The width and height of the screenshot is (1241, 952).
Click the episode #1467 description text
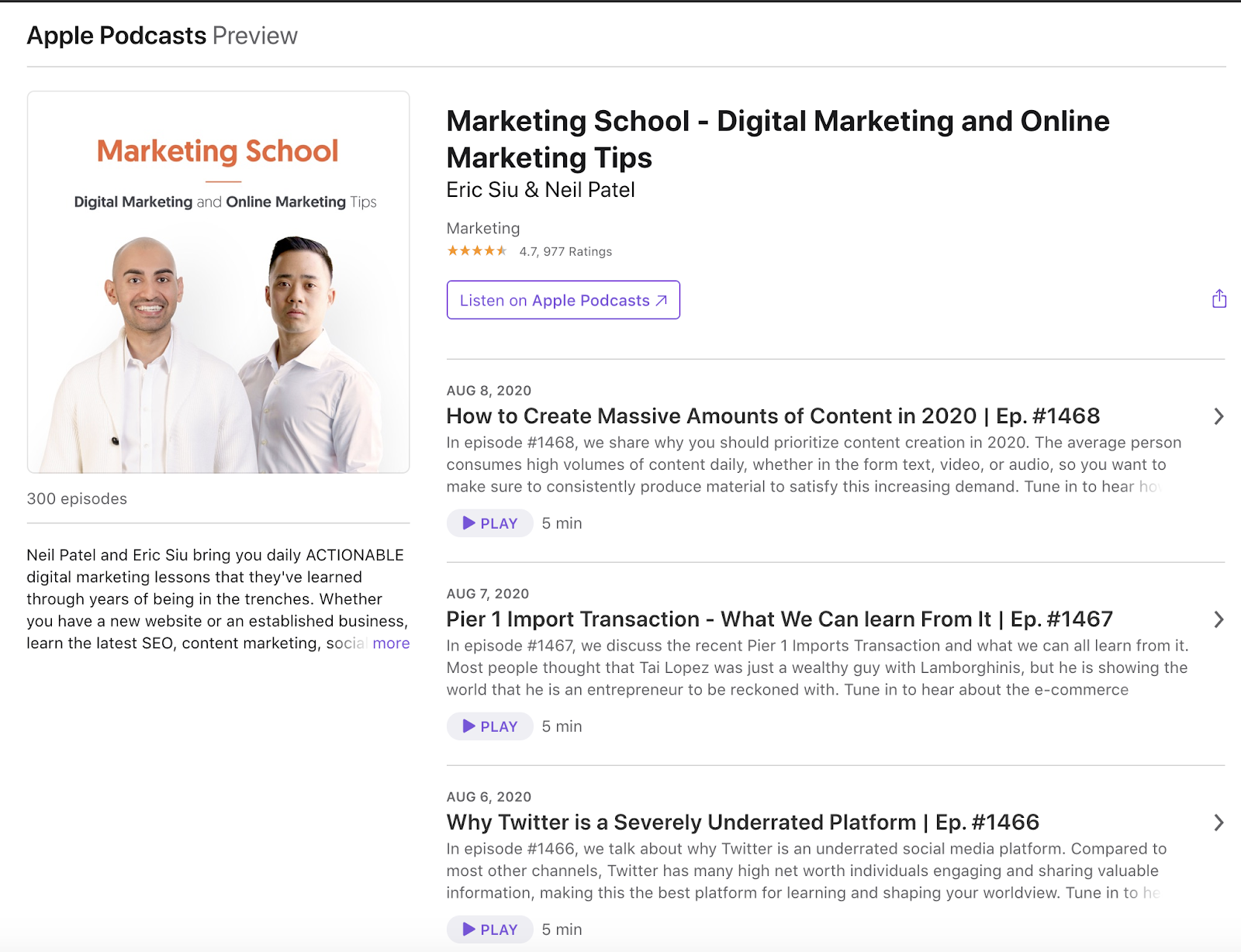pos(818,667)
